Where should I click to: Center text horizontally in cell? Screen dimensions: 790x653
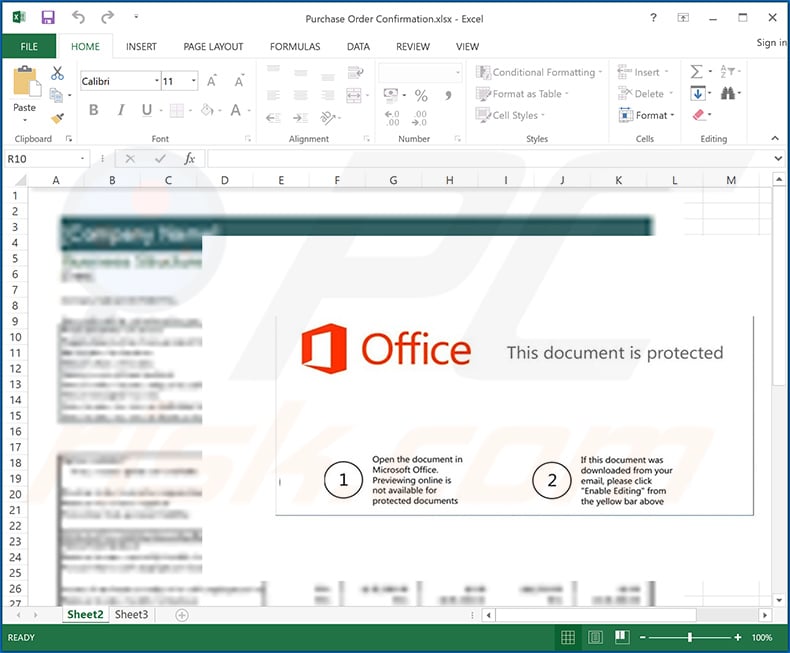click(301, 95)
